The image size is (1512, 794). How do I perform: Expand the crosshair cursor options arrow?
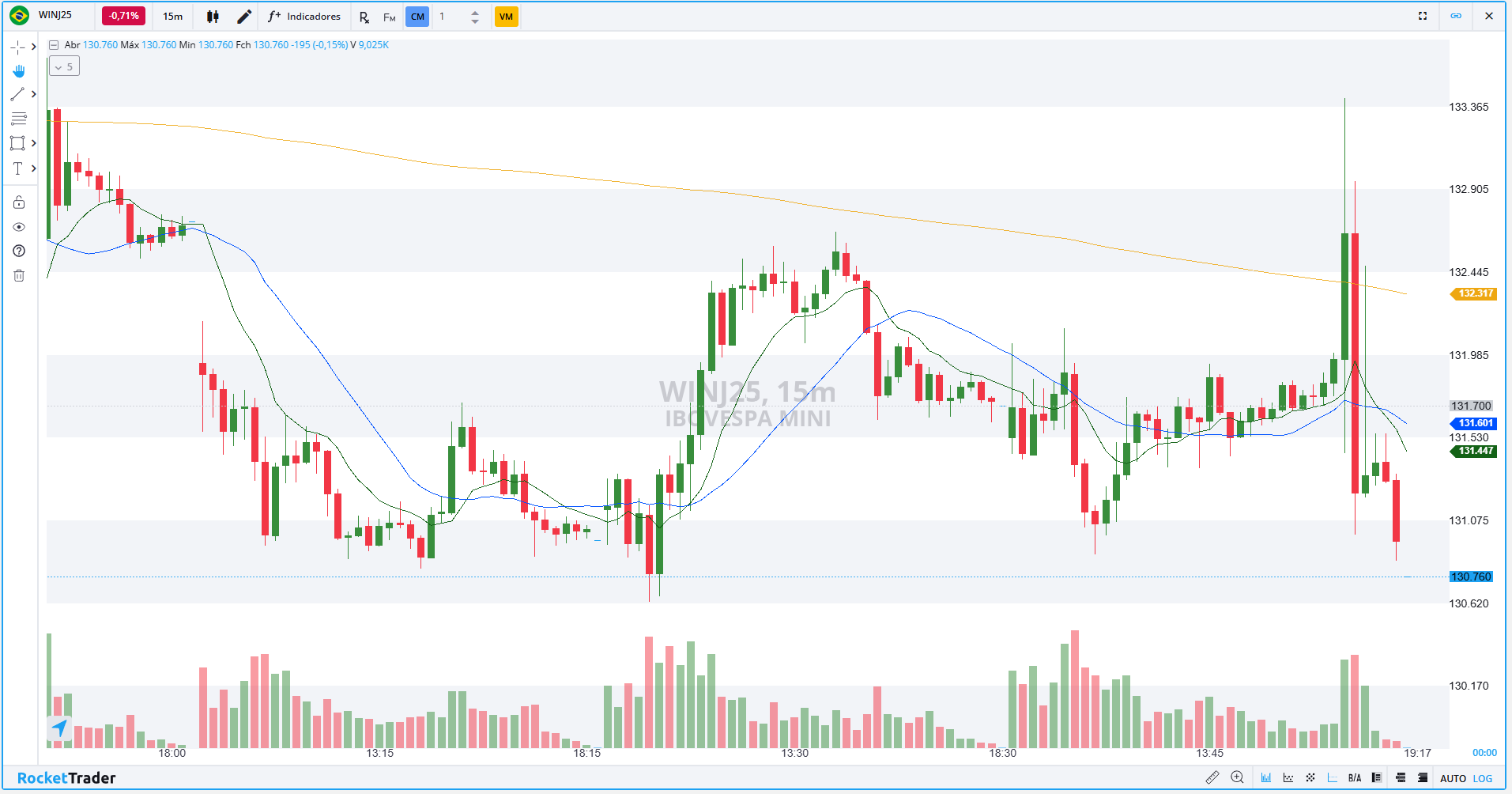tap(34, 47)
